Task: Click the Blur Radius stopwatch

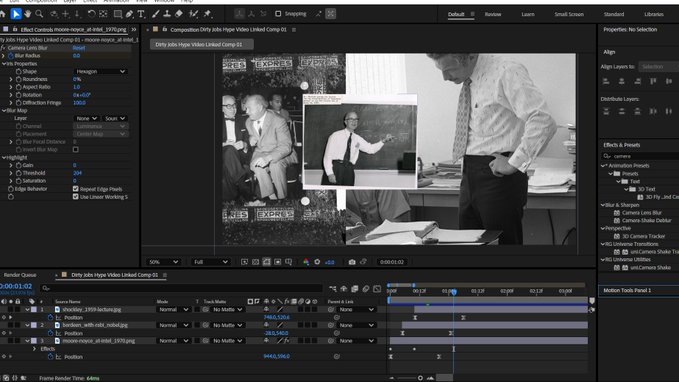Action: 11,56
